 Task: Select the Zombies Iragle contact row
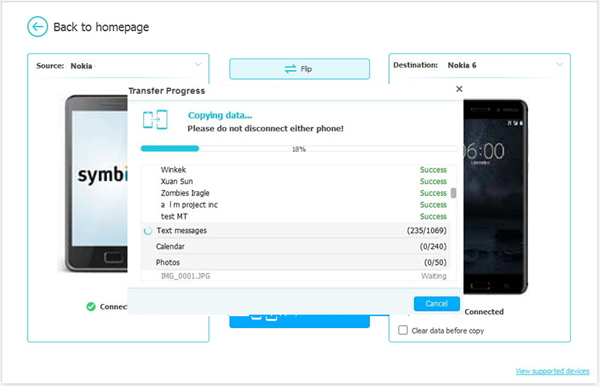point(295,193)
